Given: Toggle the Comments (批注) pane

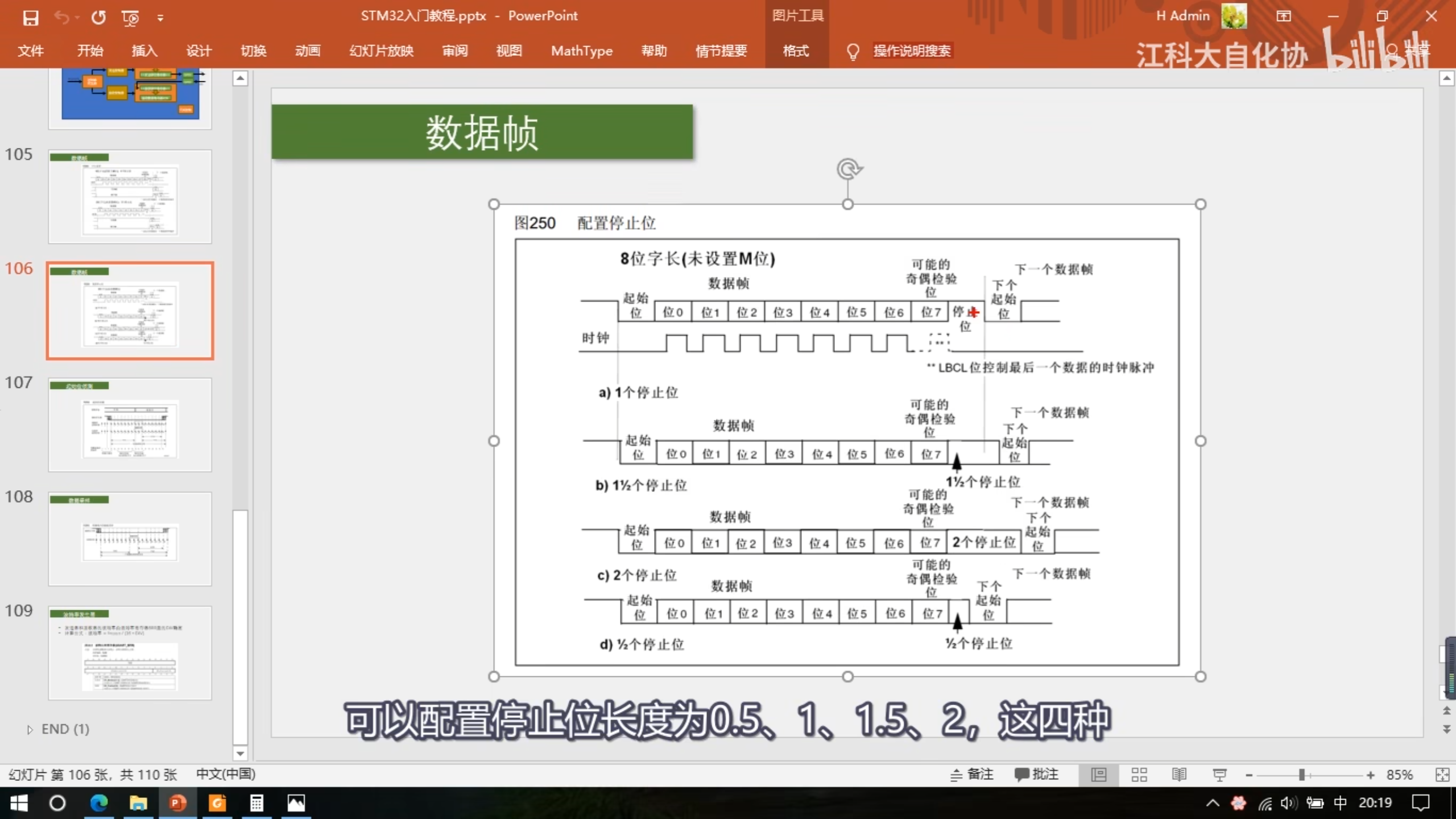Looking at the screenshot, I should 1036,775.
